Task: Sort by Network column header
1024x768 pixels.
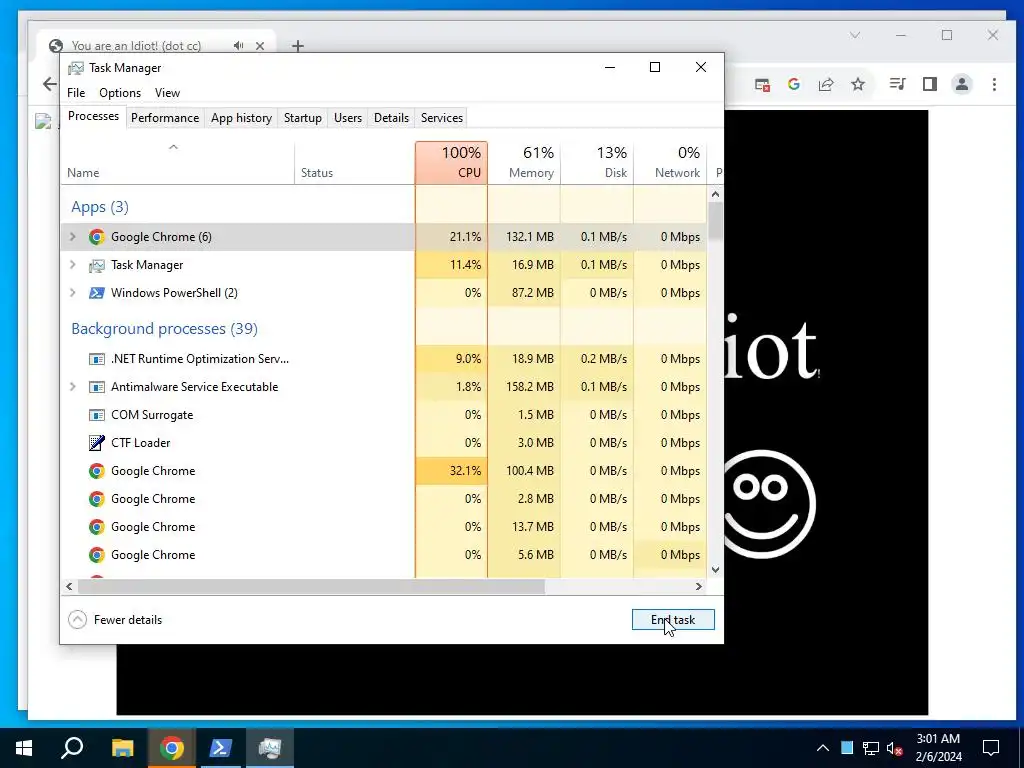Action: coord(670,163)
